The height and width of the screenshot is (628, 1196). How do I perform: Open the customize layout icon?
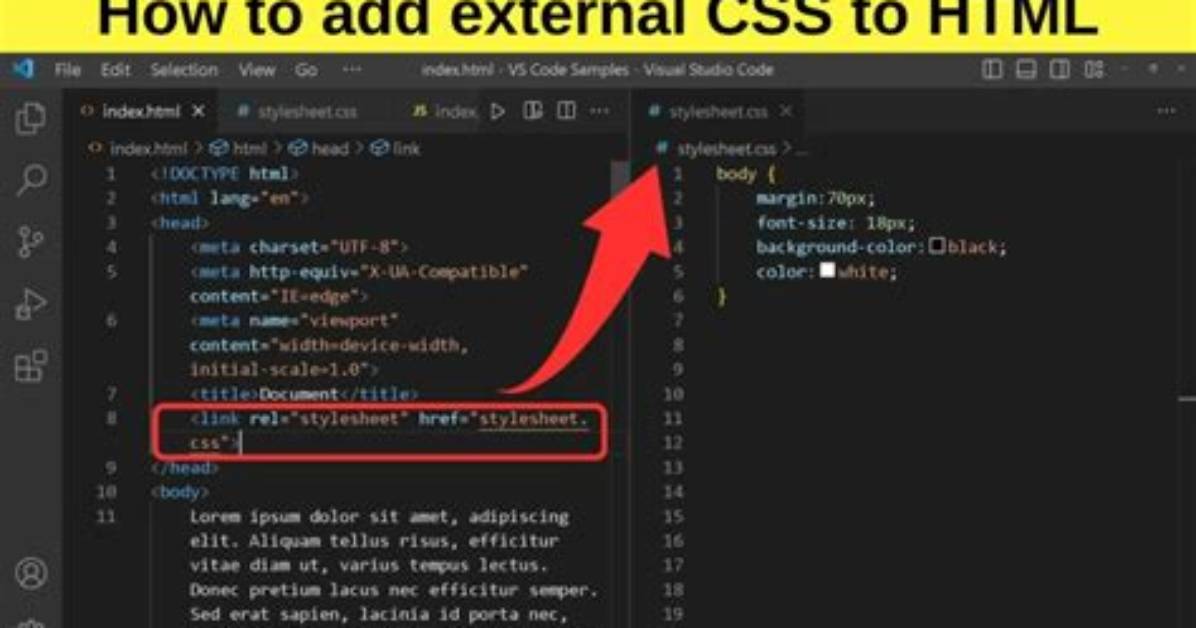tap(1094, 69)
